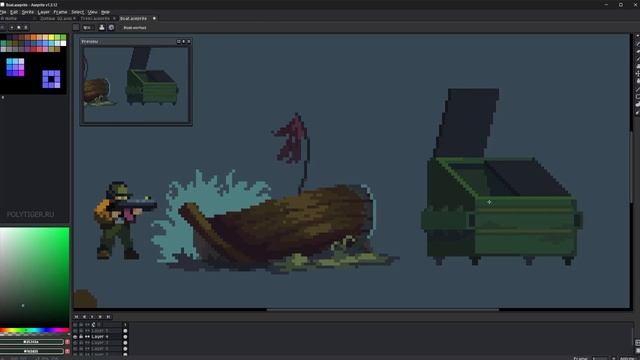Click the round dynamics icon beside ink
Image resolution: width=640 pixels, height=360 pixels.
111,27
